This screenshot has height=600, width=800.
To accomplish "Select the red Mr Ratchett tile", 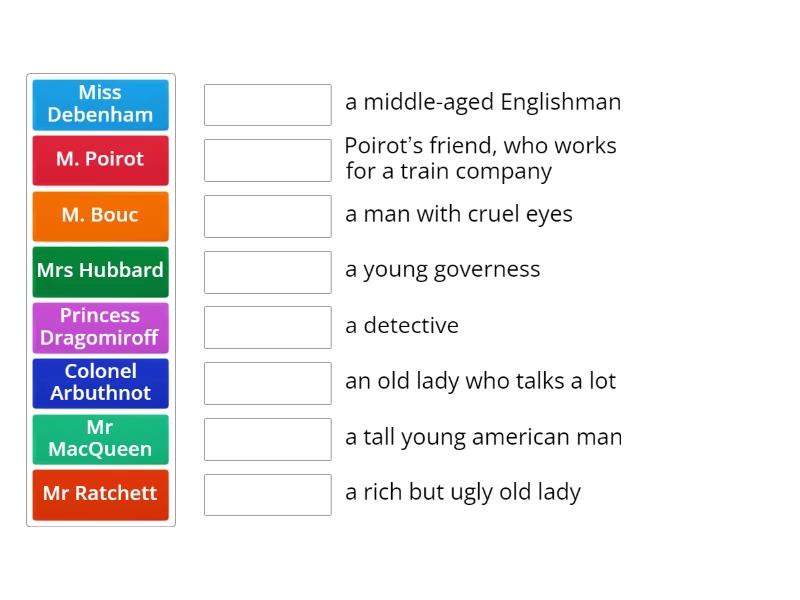I will (x=100, y=494).
